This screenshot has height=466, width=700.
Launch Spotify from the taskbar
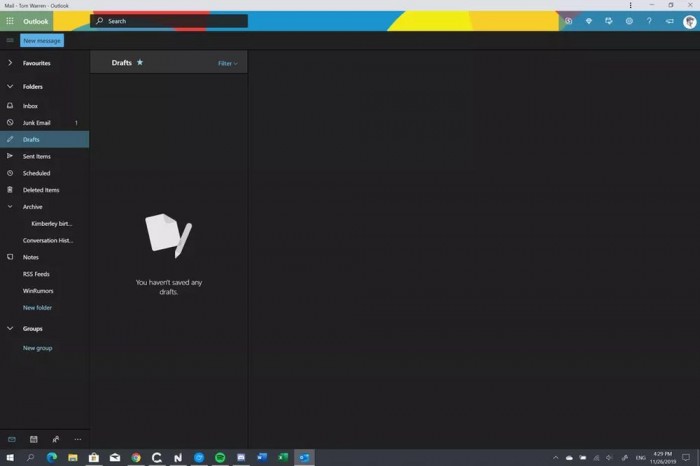pos(220,458)
